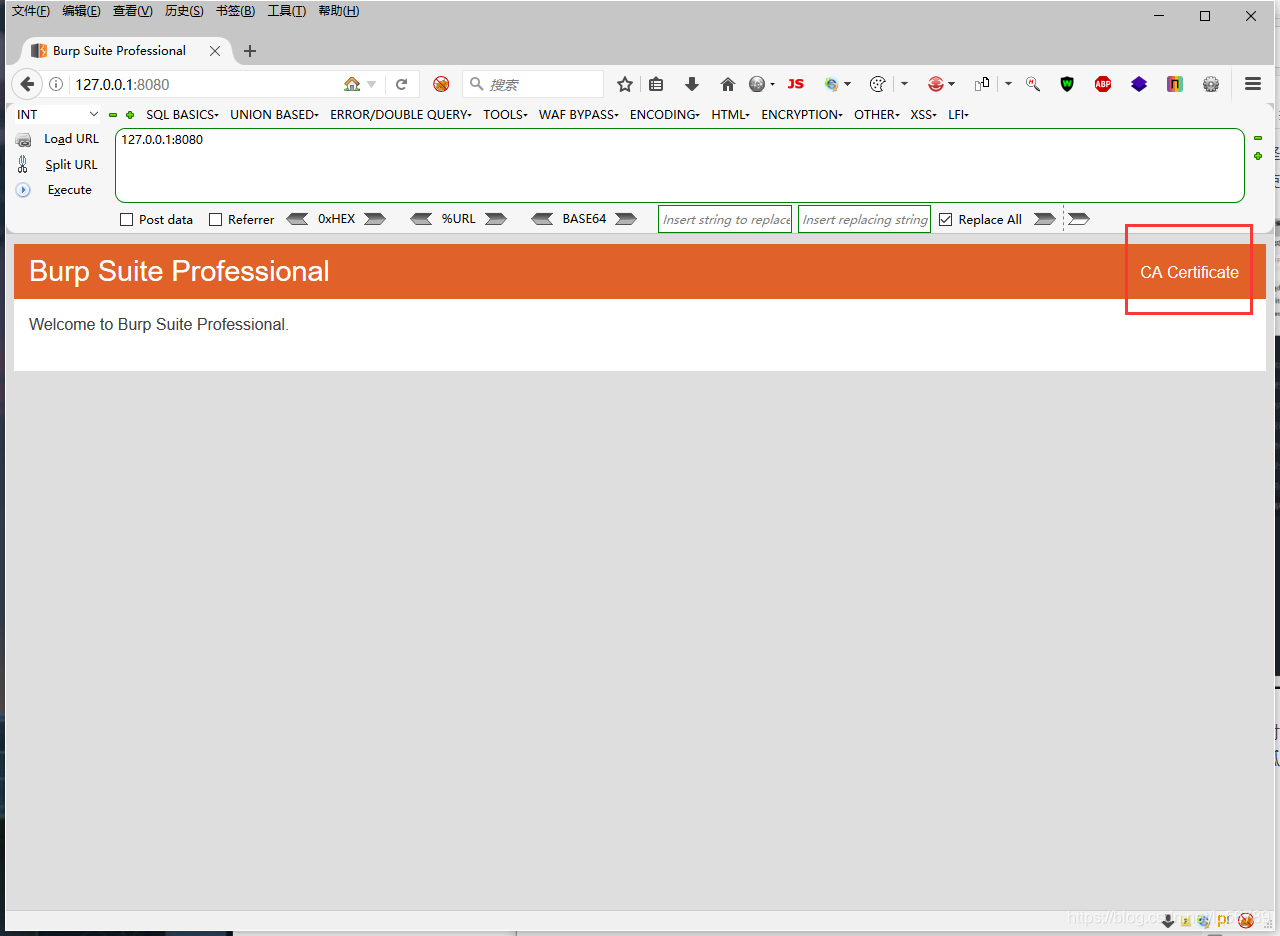Click the Insert replacing string field
1280x936 pixels.
[864, 219]
